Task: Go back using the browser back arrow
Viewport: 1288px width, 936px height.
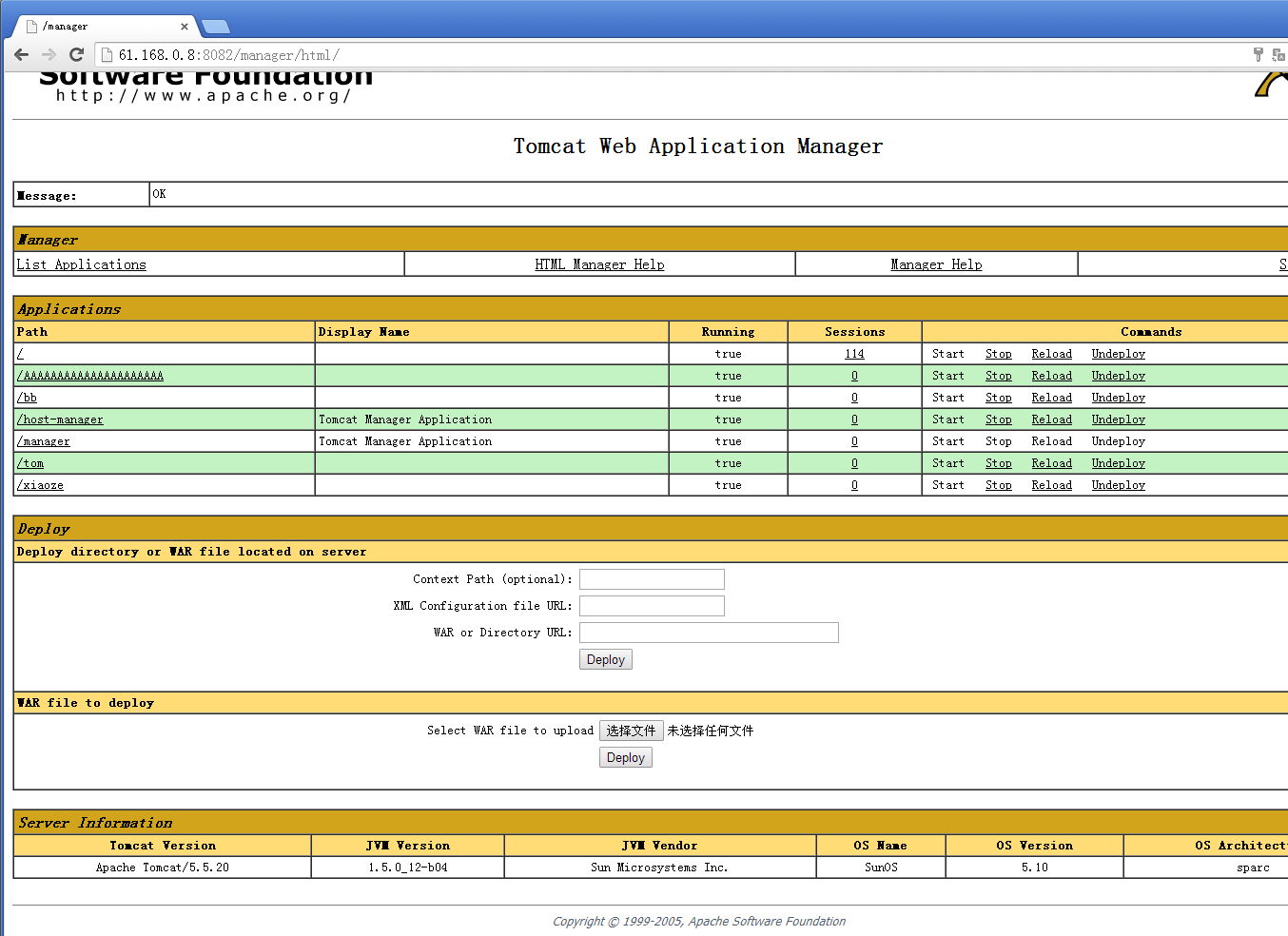Action: point(22,55)
